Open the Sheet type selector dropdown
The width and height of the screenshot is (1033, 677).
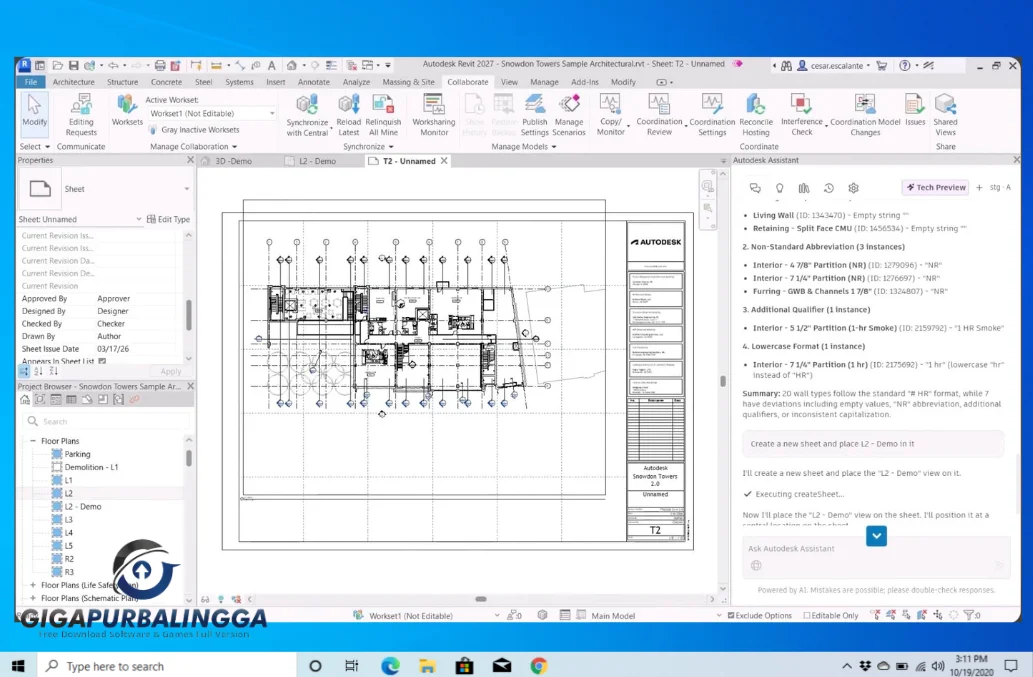click(186, 189)
